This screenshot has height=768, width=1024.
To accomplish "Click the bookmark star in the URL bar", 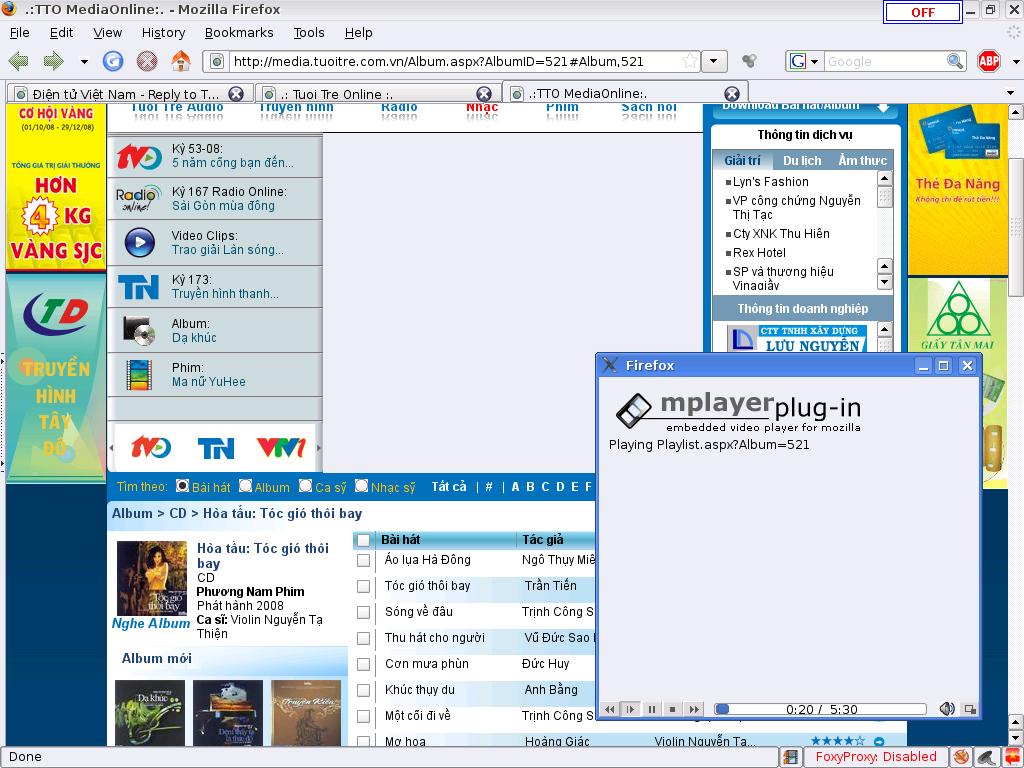I will [x=690, y=61].
